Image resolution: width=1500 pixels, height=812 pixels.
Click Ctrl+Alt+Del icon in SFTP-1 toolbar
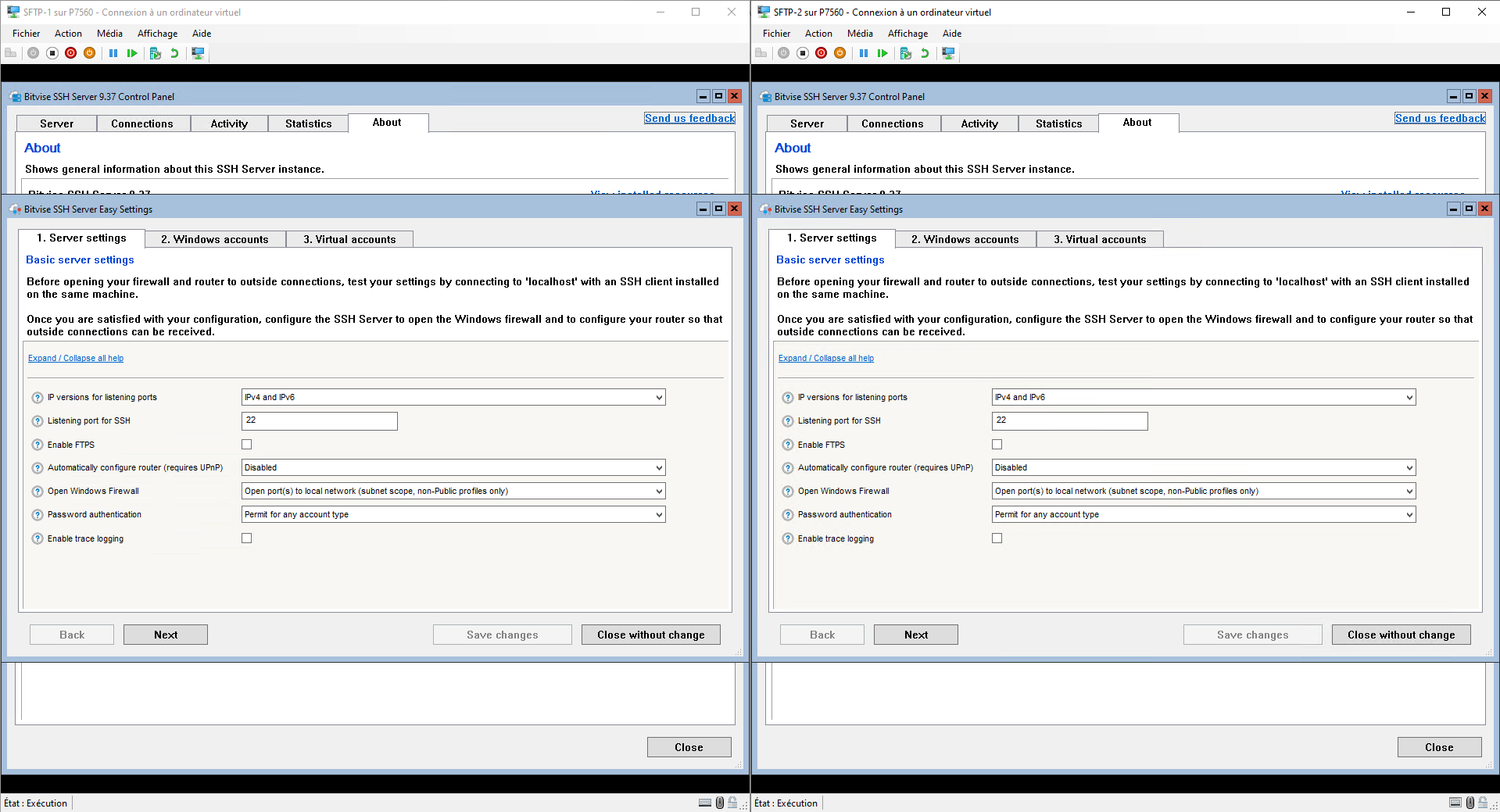[11, 53]
